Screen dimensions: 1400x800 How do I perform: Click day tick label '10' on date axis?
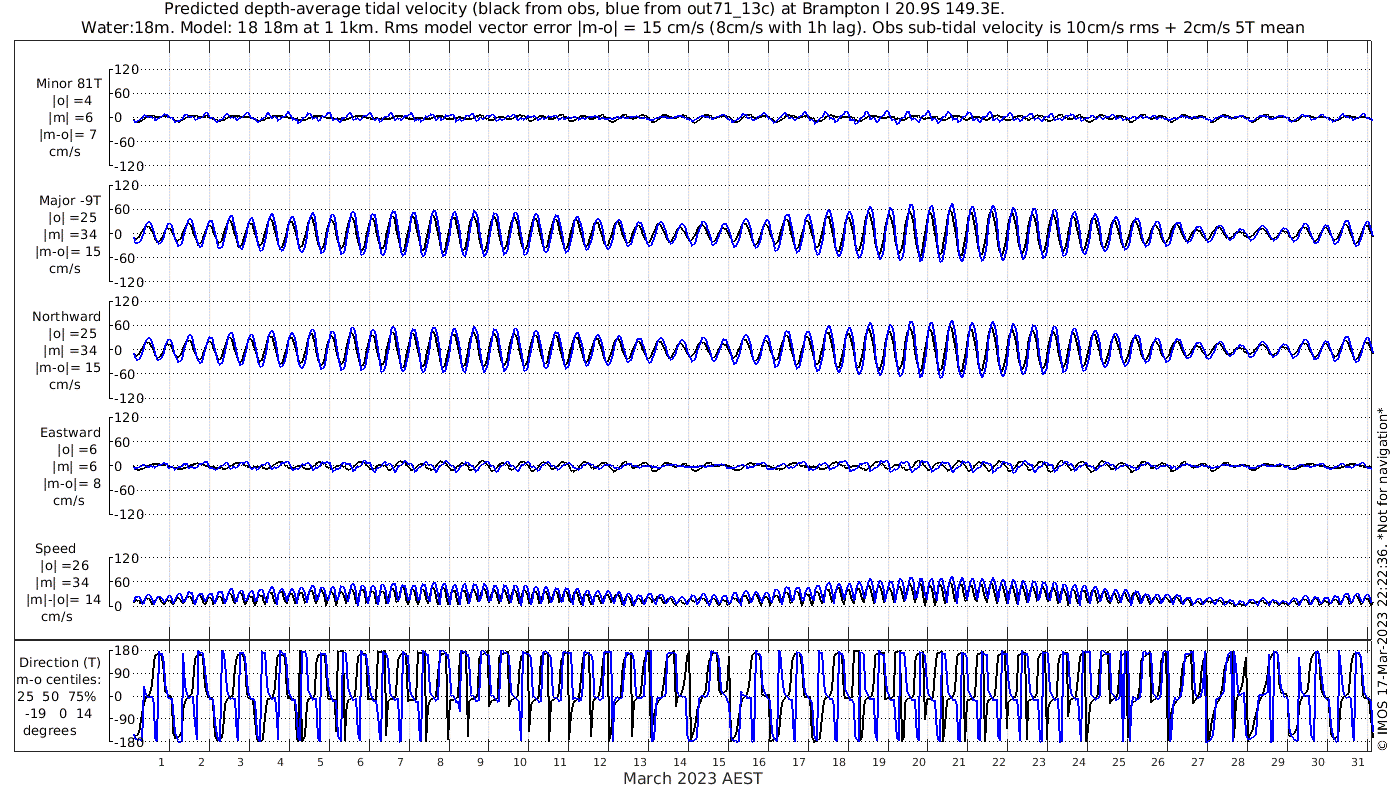point(520,762)
